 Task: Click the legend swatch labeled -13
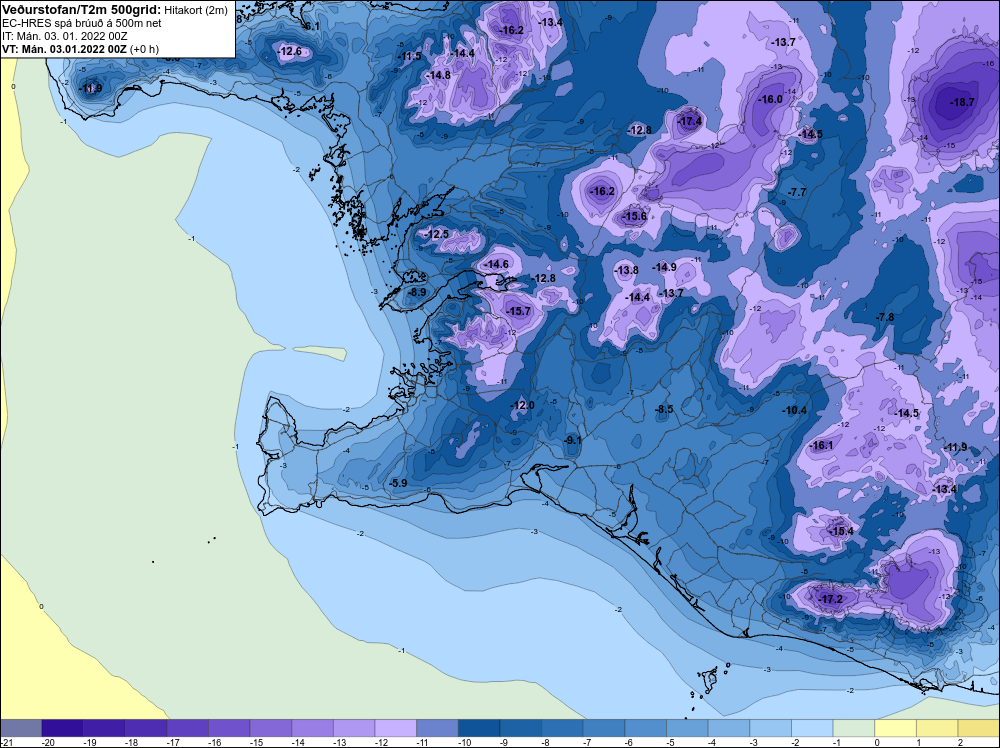pyautogui.click(x=354, y=728)
